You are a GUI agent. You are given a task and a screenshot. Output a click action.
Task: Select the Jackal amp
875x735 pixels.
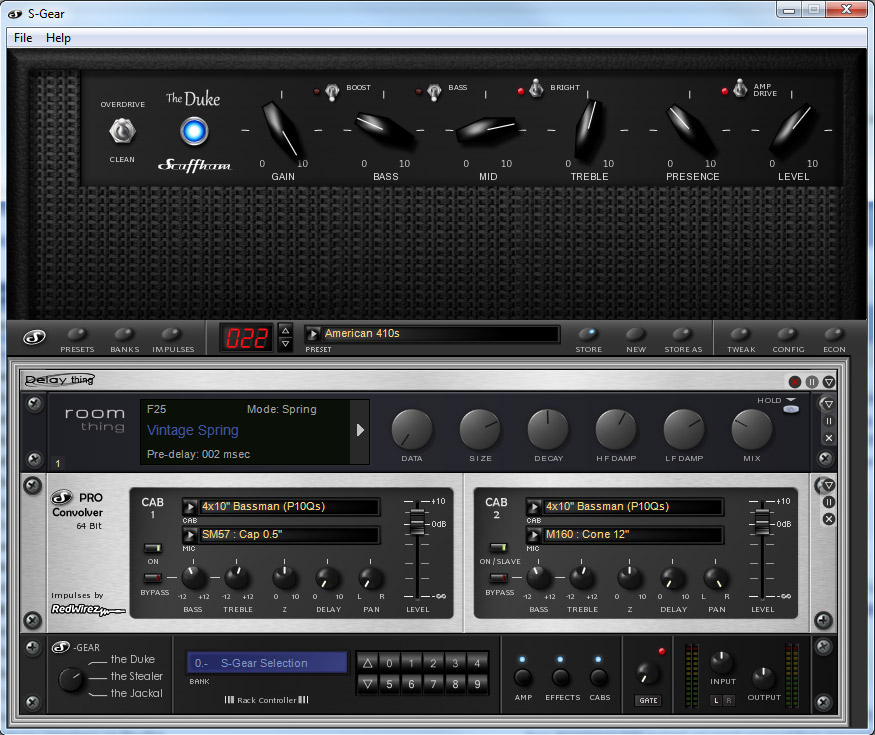[x=137, y=693]
